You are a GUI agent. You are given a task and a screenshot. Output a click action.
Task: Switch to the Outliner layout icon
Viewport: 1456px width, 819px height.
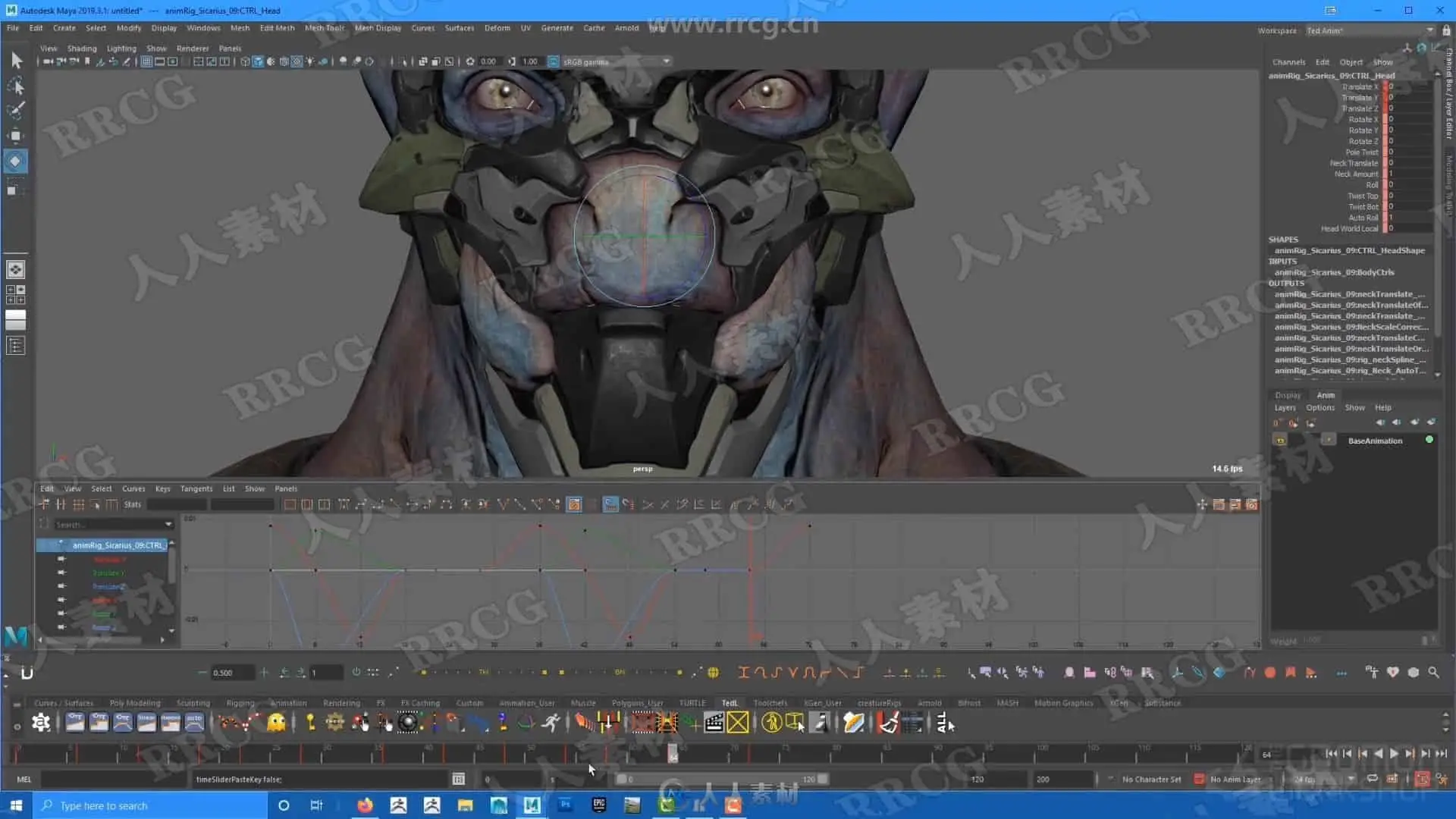(x=16, y=346)
